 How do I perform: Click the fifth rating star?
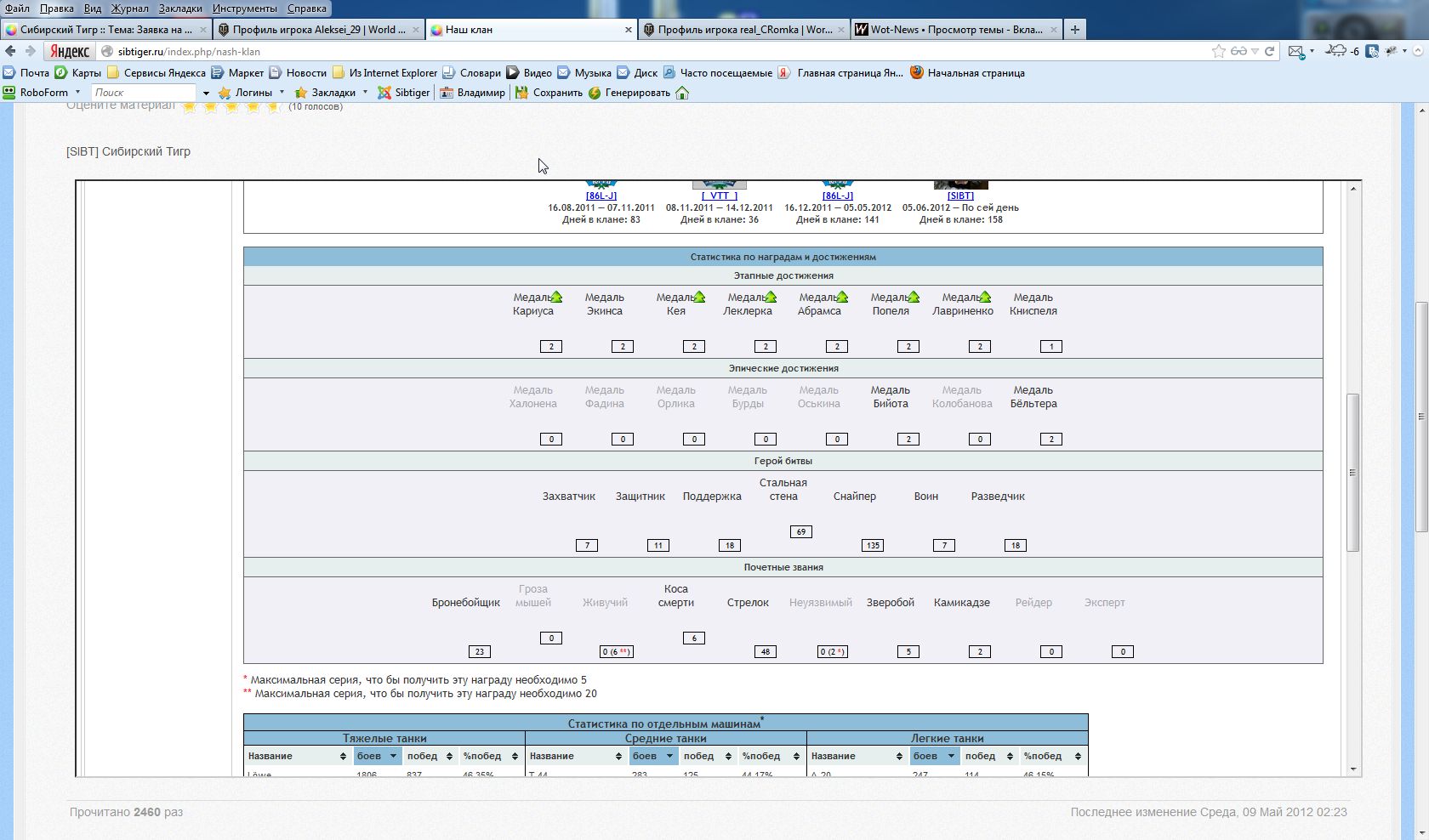273,107
